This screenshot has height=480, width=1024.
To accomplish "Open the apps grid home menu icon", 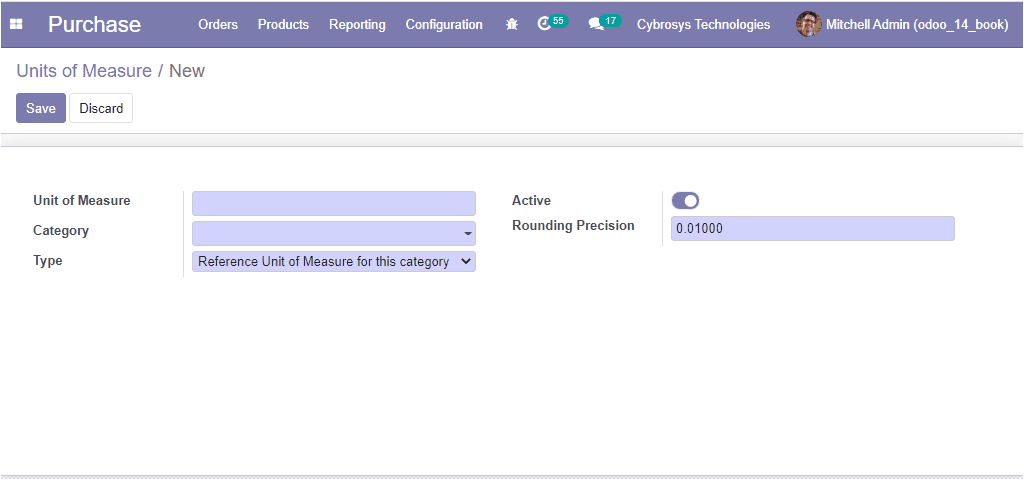I will click(16, 24).
